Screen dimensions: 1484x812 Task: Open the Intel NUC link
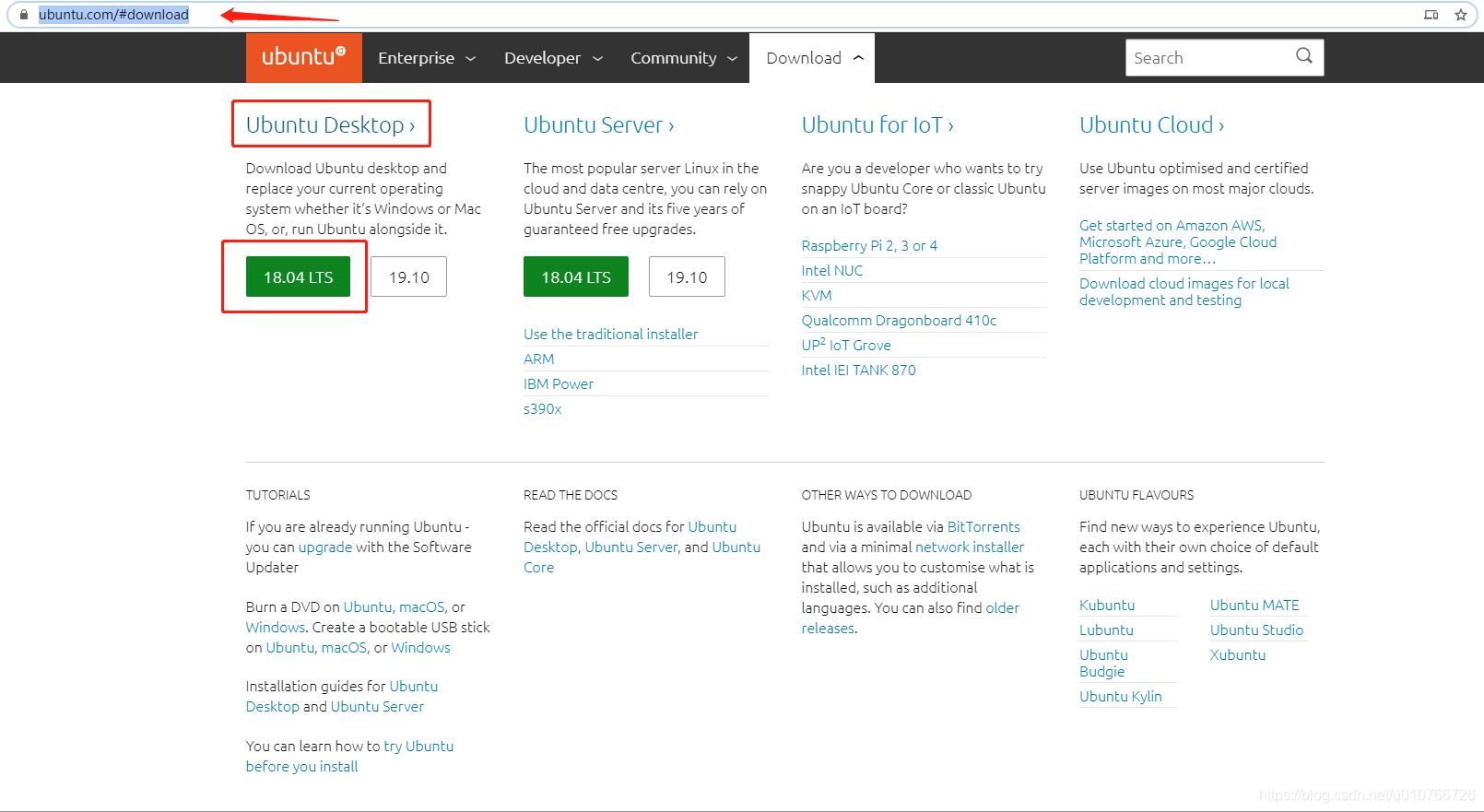click(x=832, y=270)
